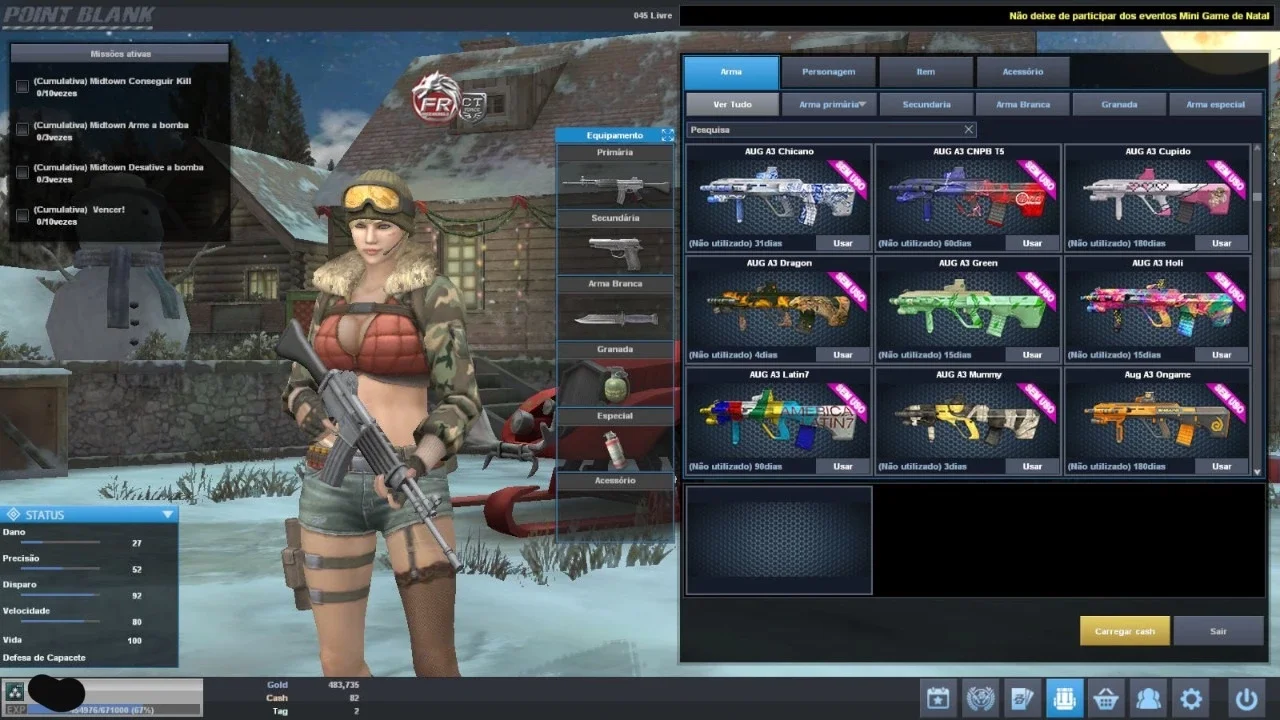Select the Granada grenade slot
The height and width of the screenshot is (720, 1280).
(x=615, y=382)
